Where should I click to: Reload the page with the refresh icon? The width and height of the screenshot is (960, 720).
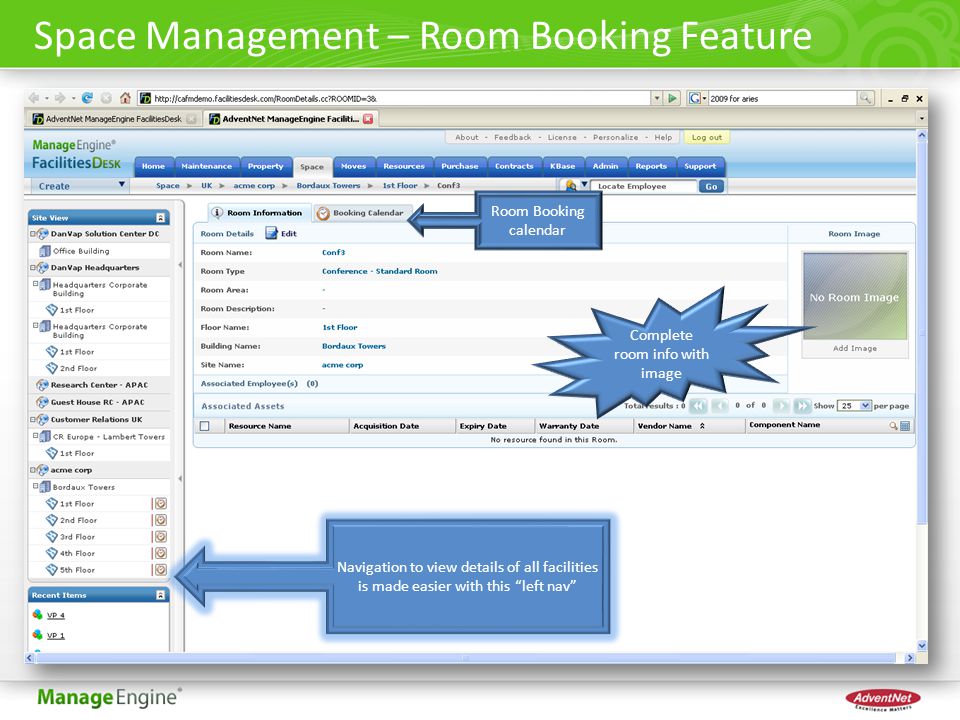[88, 98]
